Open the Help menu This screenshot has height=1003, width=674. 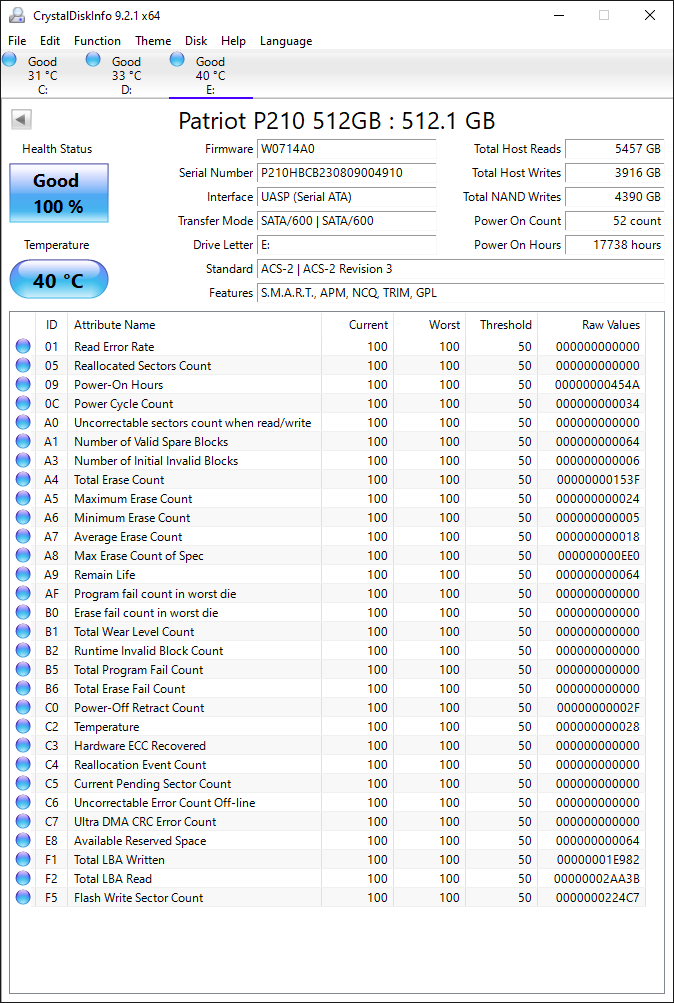[233, 41]
